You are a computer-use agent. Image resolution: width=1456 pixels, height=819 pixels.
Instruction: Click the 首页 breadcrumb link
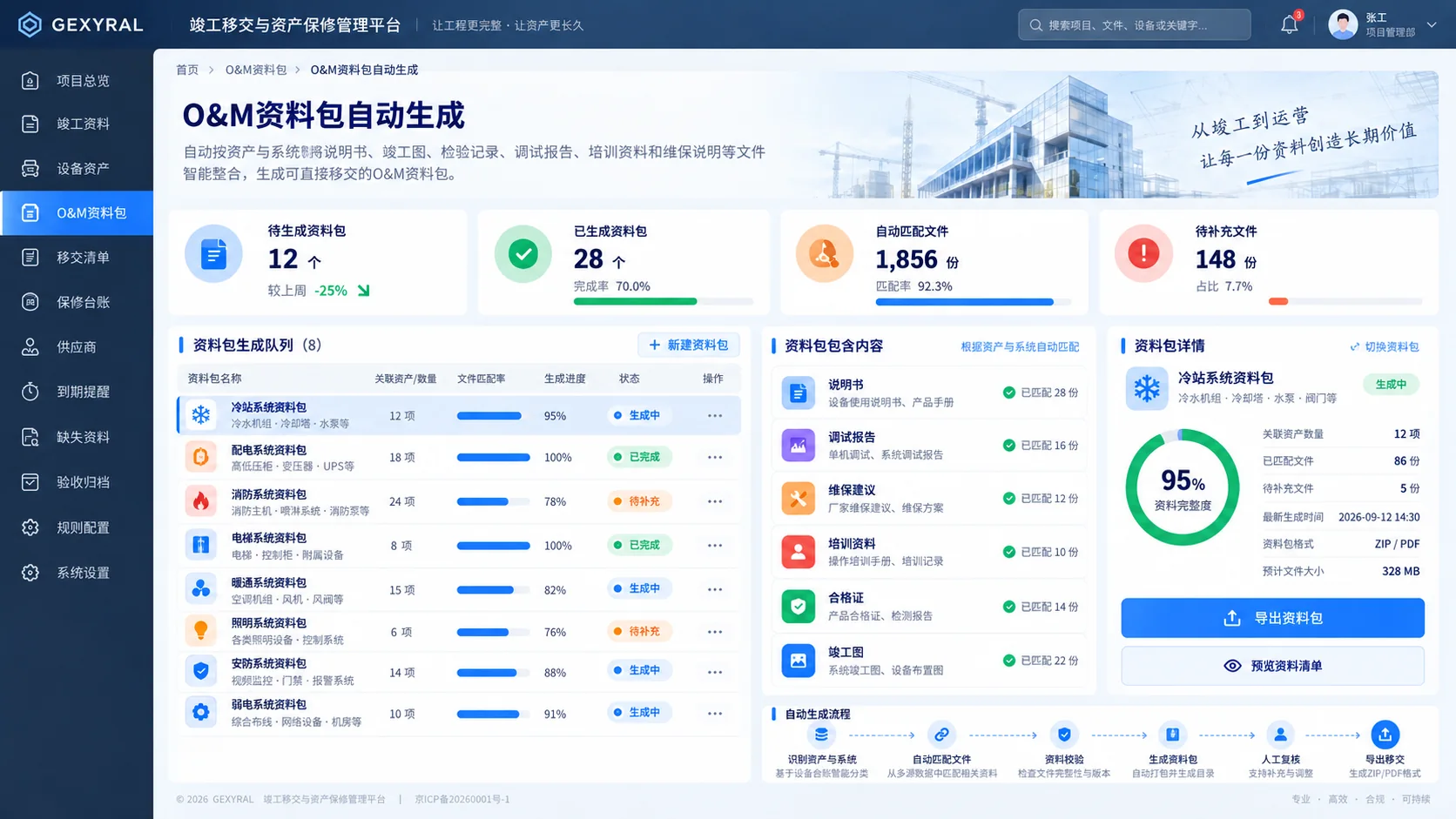coord(187,70)
